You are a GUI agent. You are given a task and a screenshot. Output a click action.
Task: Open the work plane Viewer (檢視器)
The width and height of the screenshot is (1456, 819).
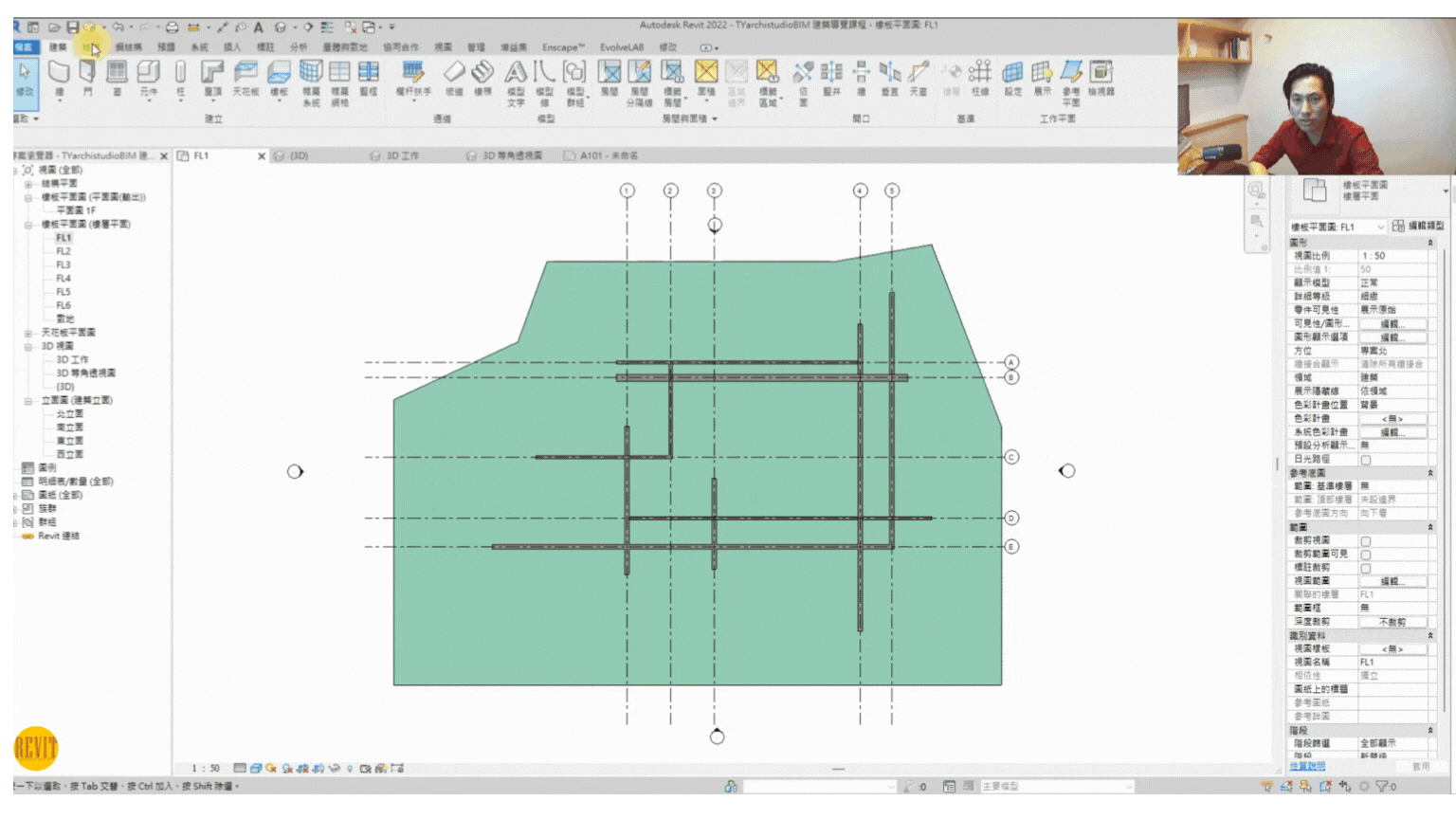[1101, 78]
